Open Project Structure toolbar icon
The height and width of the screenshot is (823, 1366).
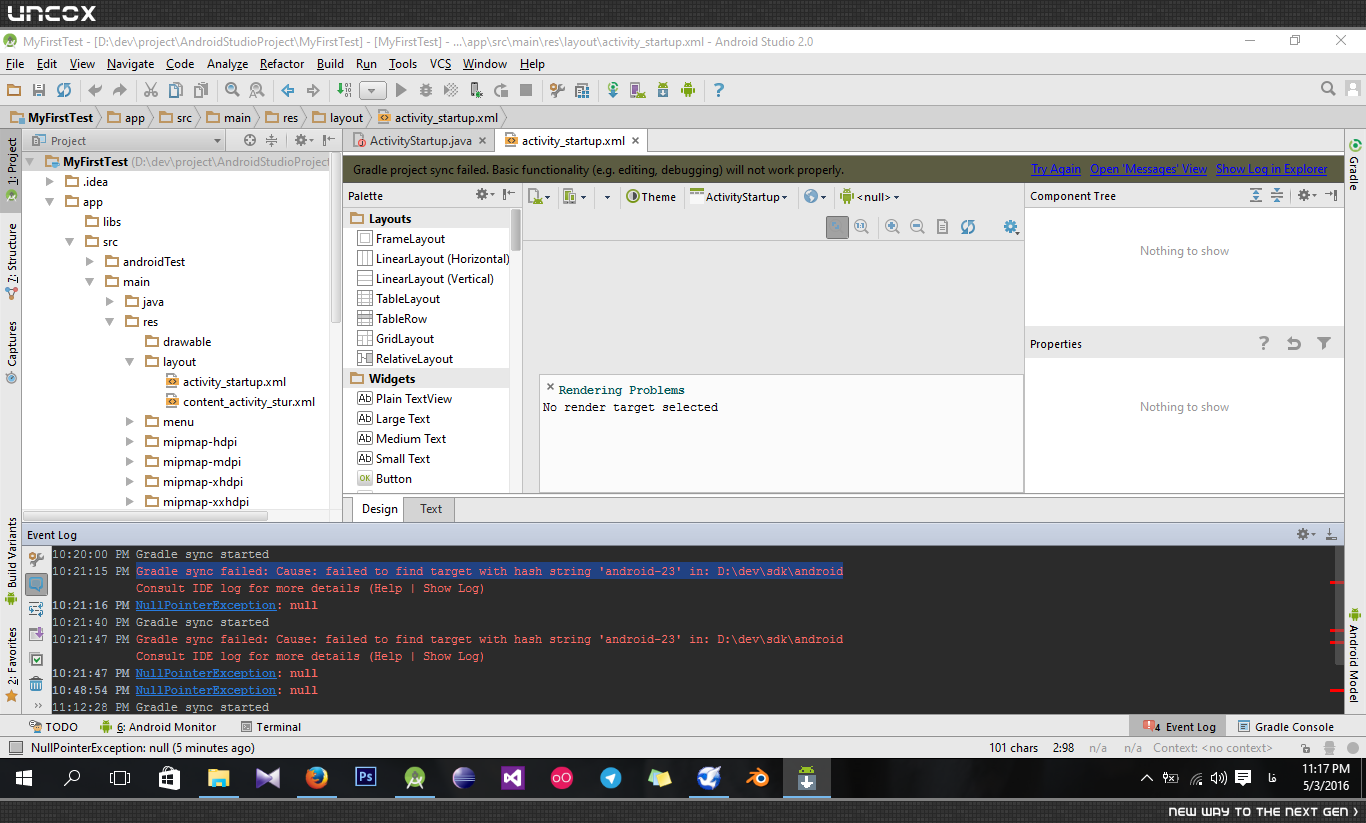[x=558, y=90]
